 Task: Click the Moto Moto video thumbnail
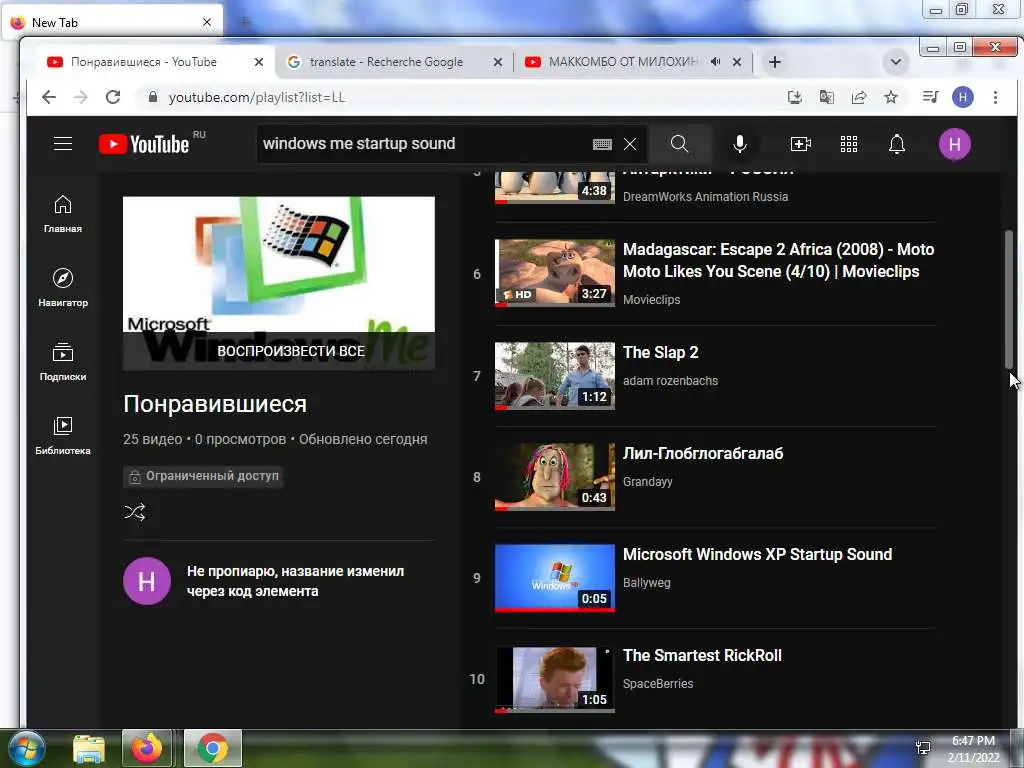tap(554, 272)
